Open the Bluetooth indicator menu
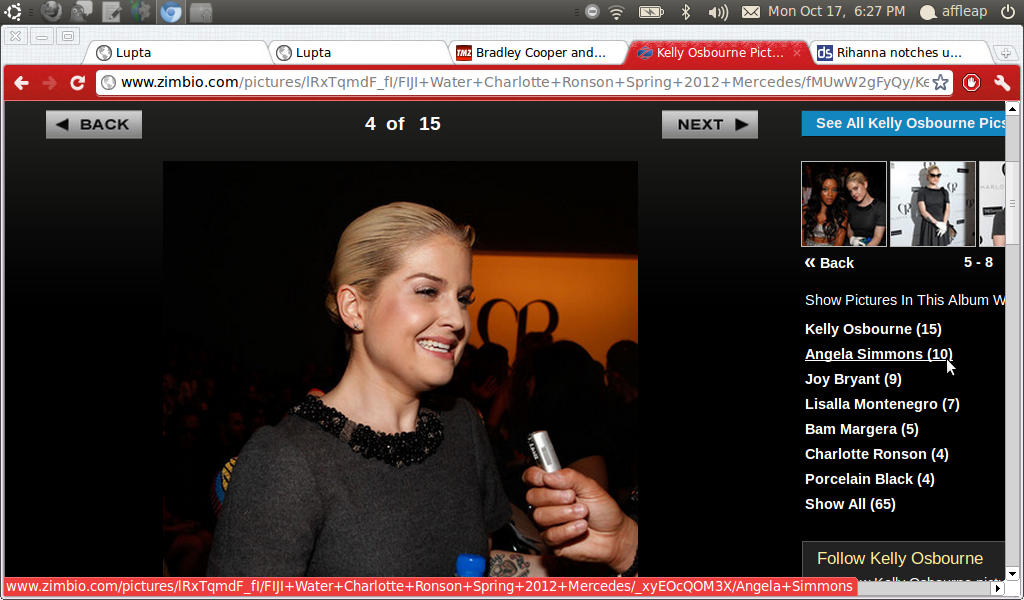Image resolution: width=1024 pixels, height=600 pixels. click(686, 11)
